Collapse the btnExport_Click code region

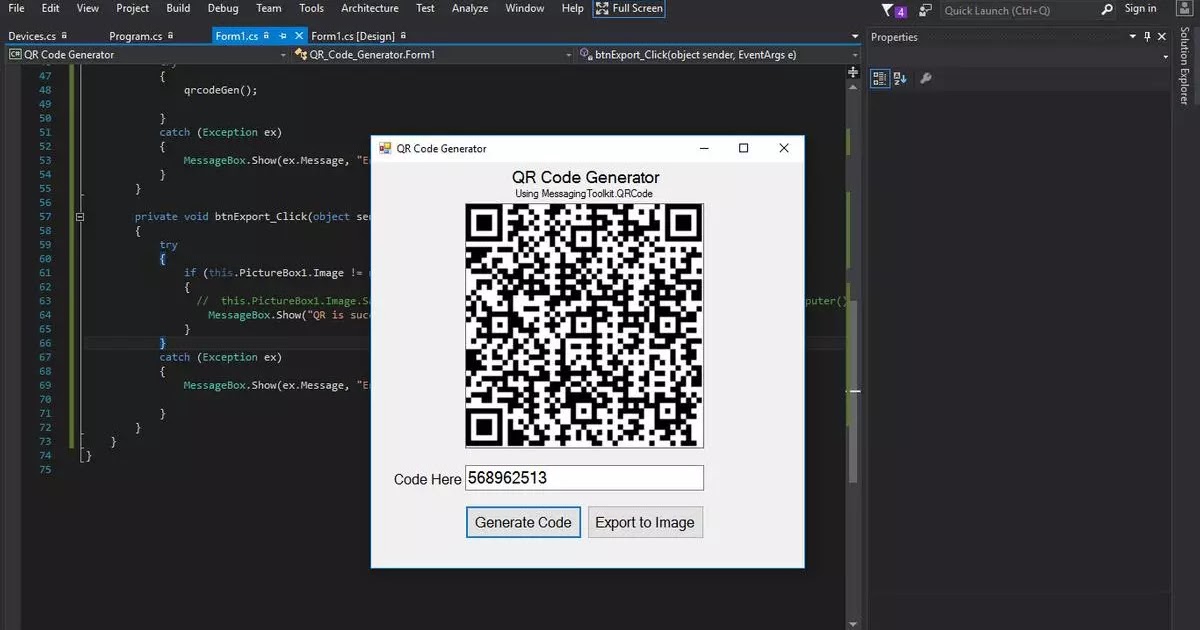coord(79,216)
